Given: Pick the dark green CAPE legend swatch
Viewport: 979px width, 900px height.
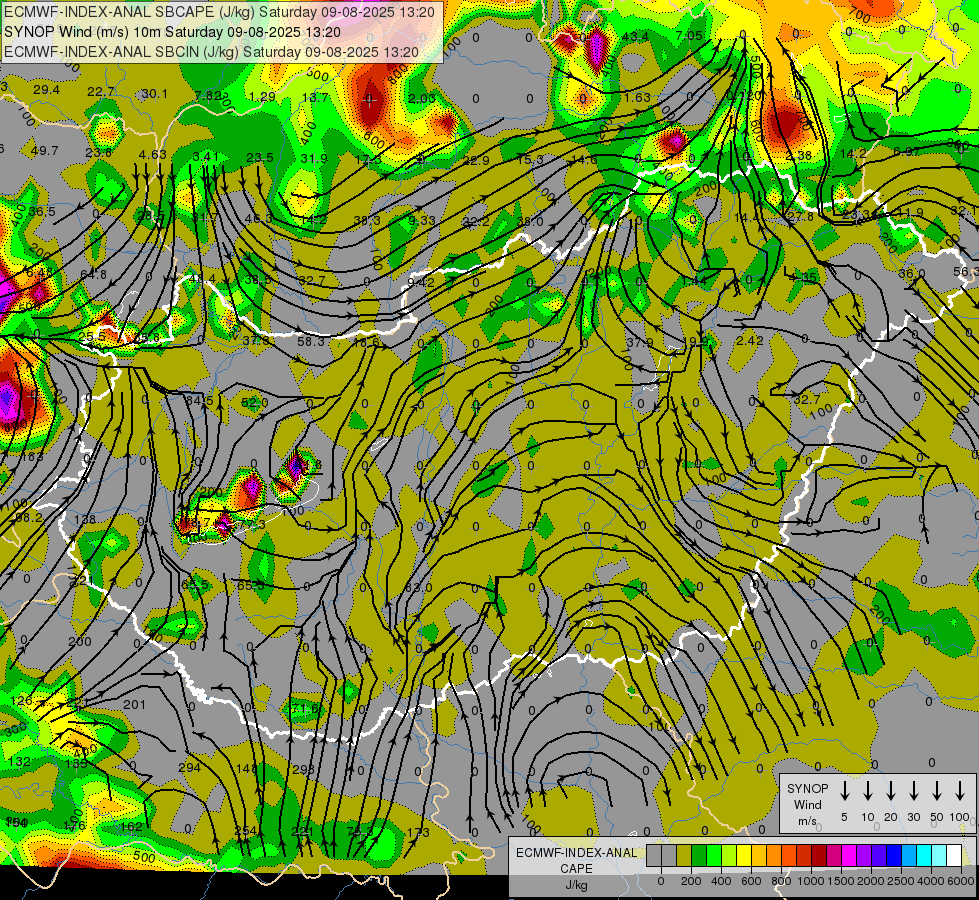Looking at the screenshot, I should pyautogui.click(x=699, y=855).
